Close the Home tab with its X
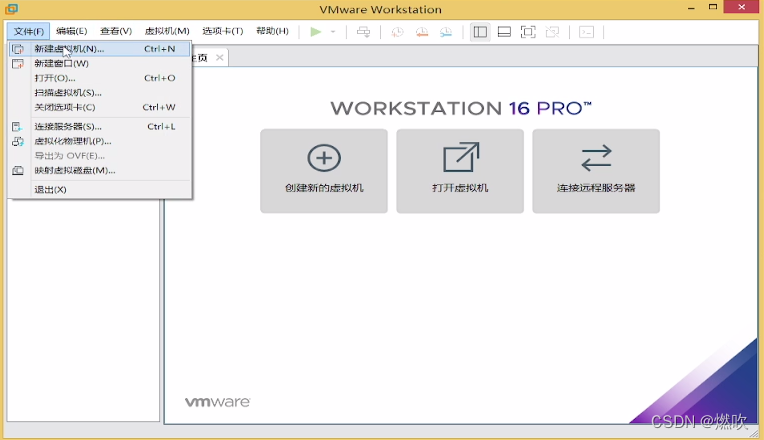 coord(220,57)
